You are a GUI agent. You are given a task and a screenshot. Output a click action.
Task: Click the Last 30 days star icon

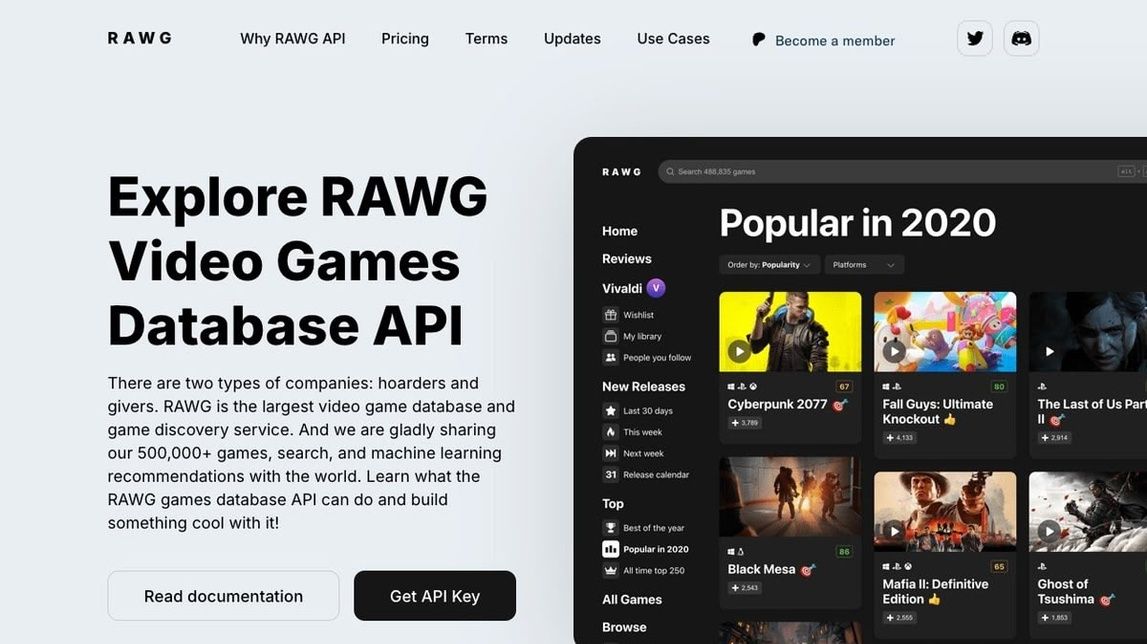pos(610,411)
